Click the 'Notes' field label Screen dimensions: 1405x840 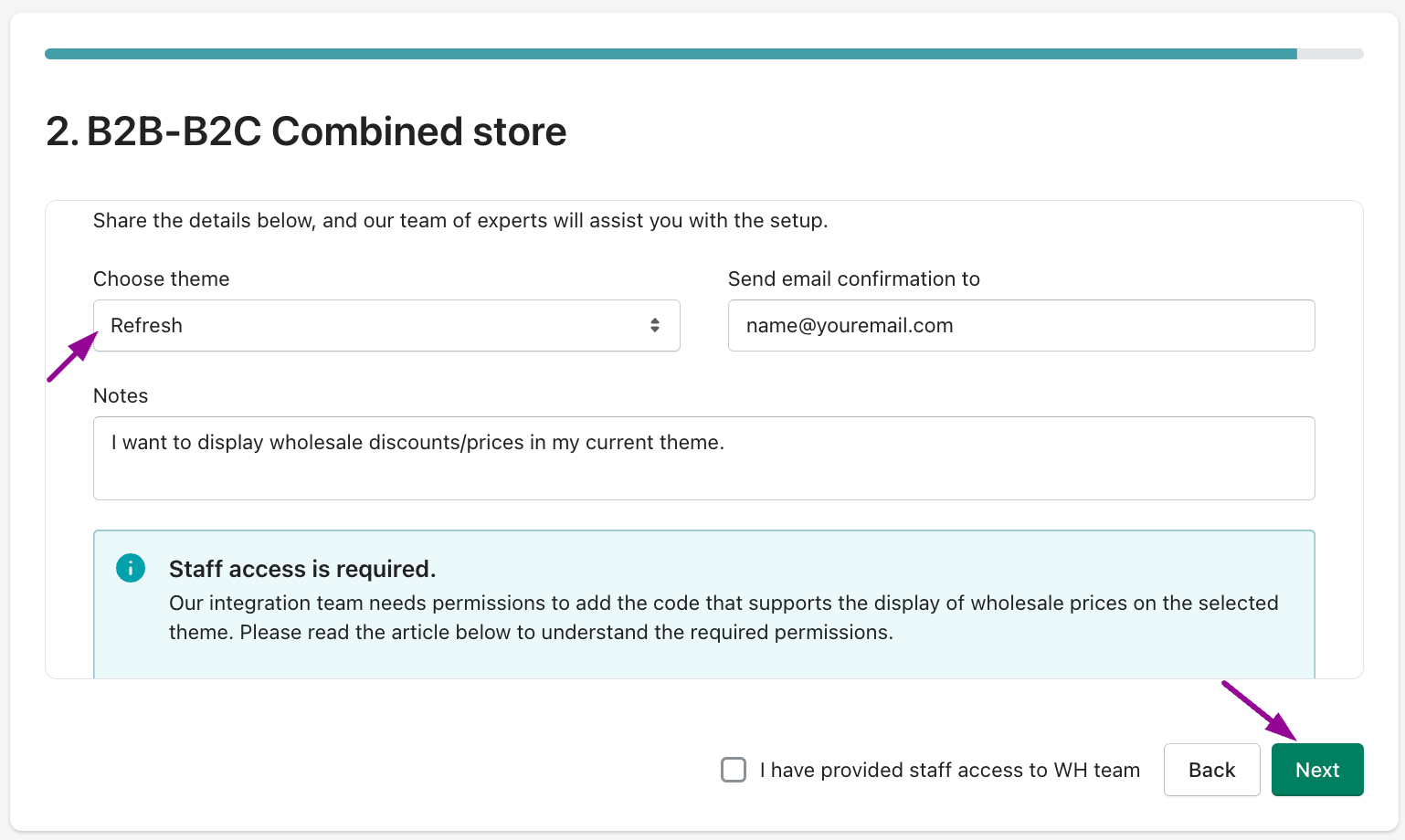click(121, 396)
